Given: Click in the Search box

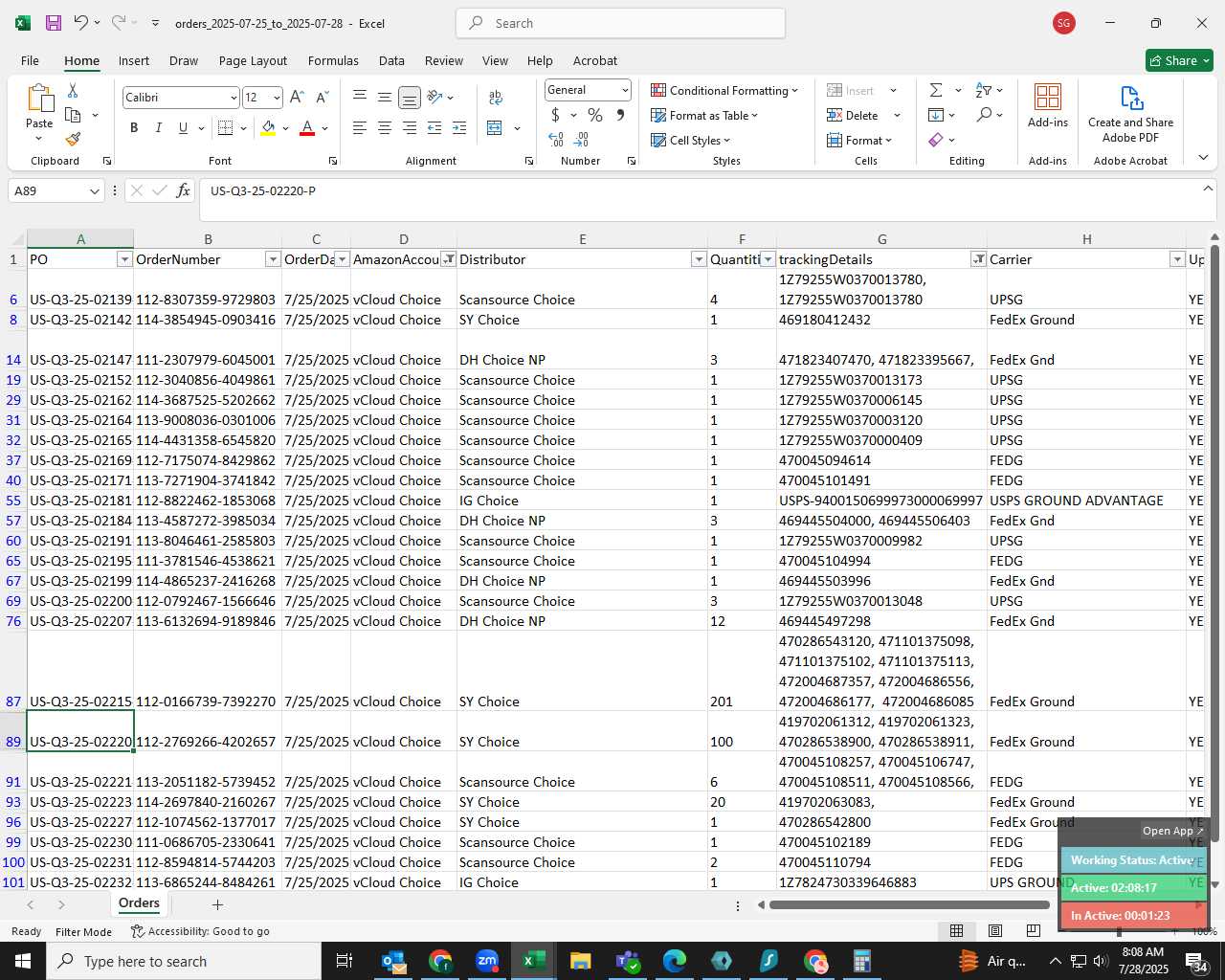Looking at the screenshot, I should pyautogui.click(x=620, y=23).
